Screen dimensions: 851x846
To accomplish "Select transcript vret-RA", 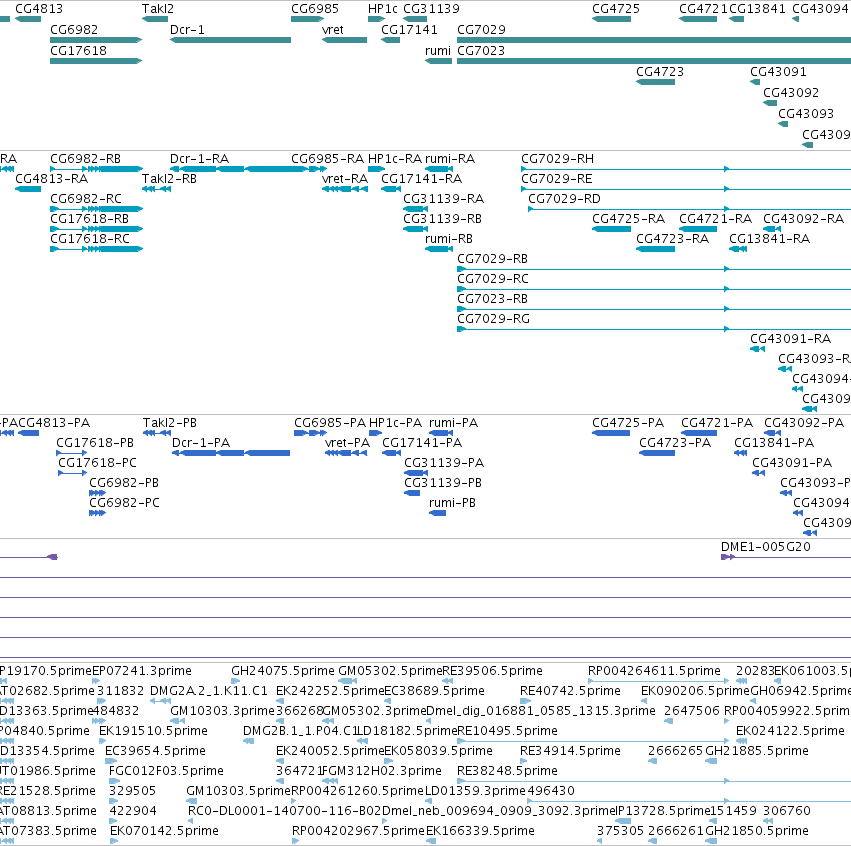I will (x=345, y=179).
